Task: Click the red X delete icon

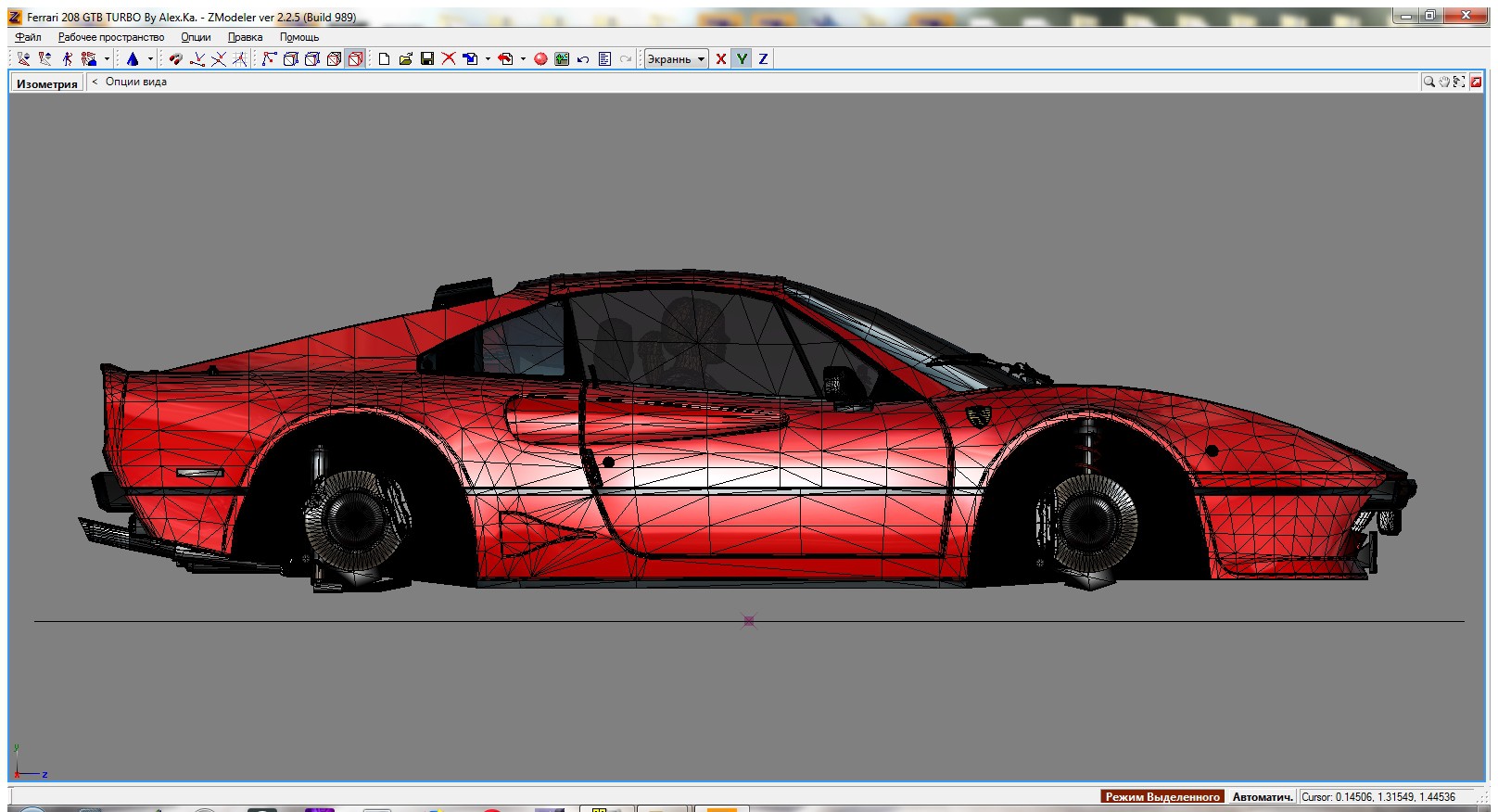Action: 449,58
